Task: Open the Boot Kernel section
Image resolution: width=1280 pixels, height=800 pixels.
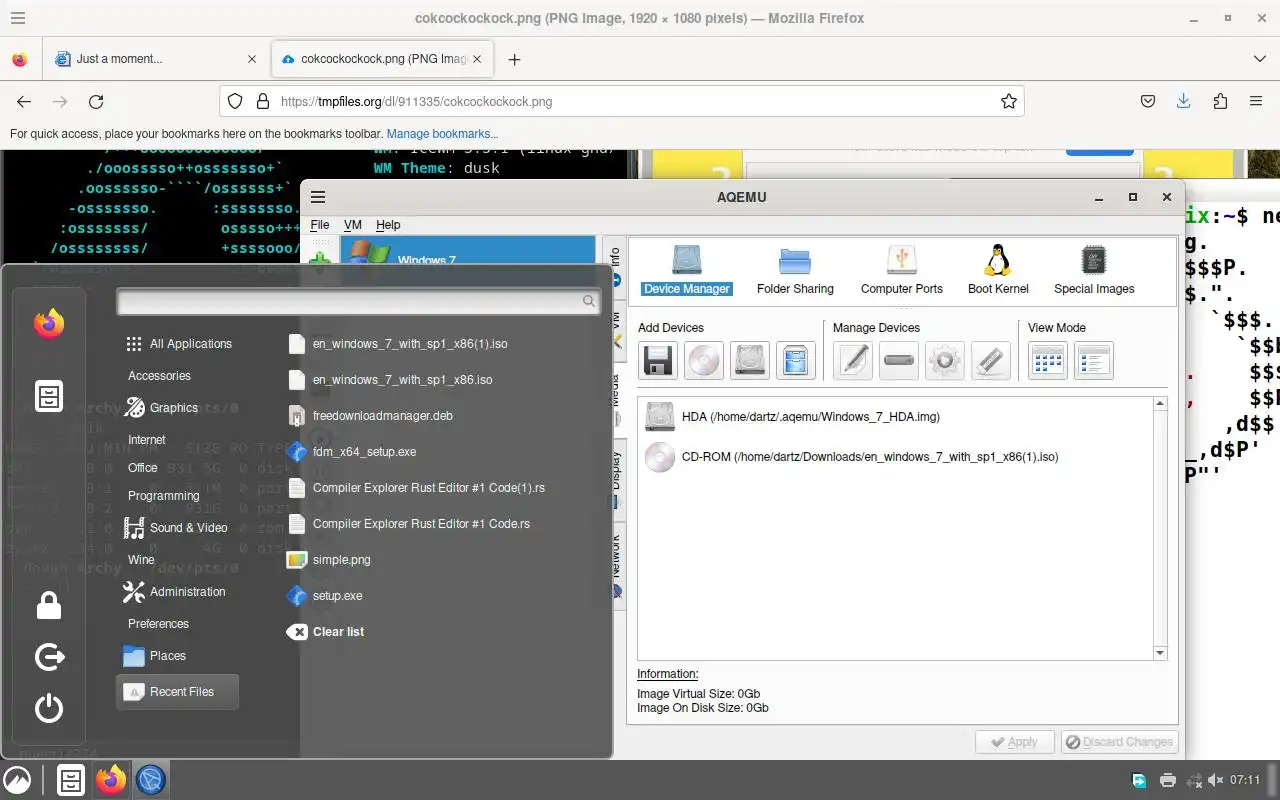Action: tap(998, 270)
